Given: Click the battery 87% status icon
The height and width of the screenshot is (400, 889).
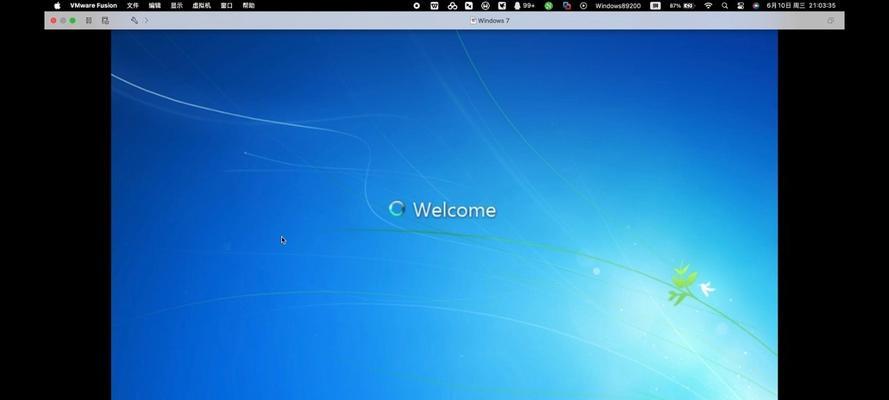Looking at the screenshot, I should pyautogui.click(x=682, y=6).
